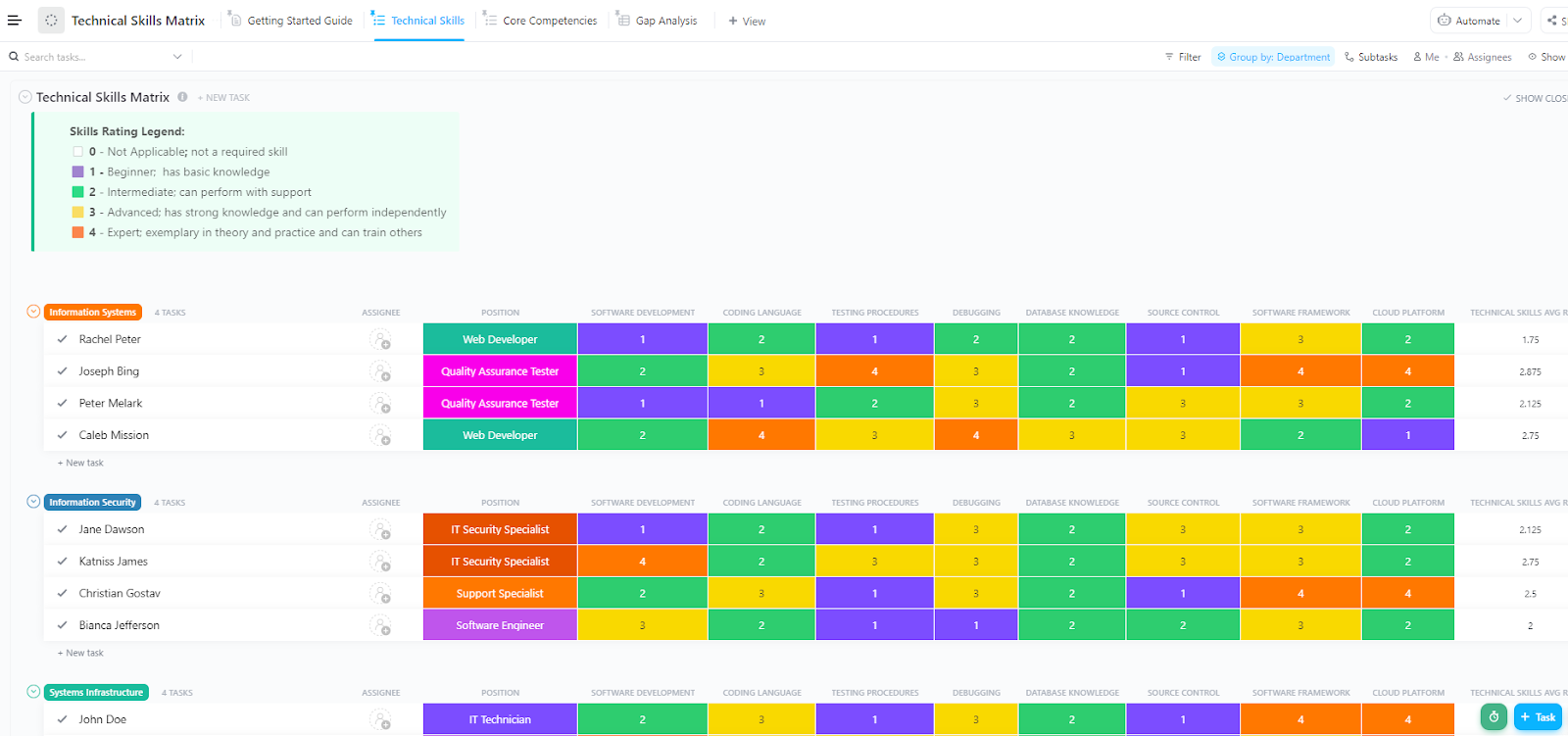1568x736 pixels.
Task: Click + NEW TASK beside the list title
Action: tap(223, 98)
